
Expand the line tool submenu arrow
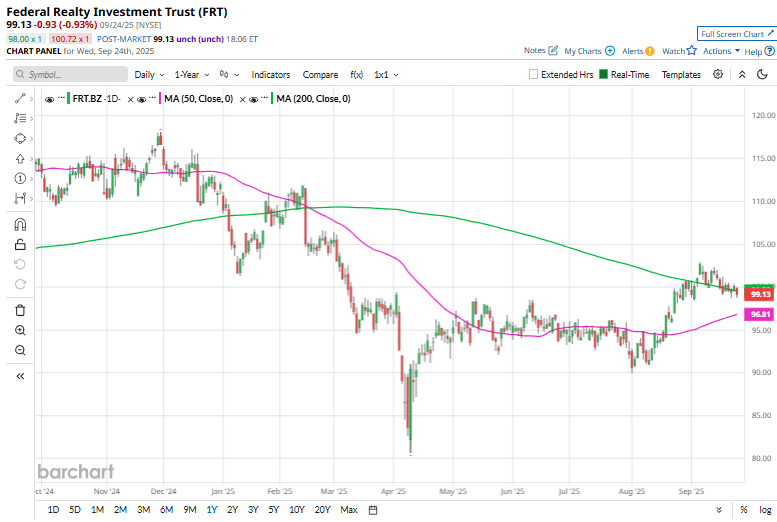[x=31, y=99]
